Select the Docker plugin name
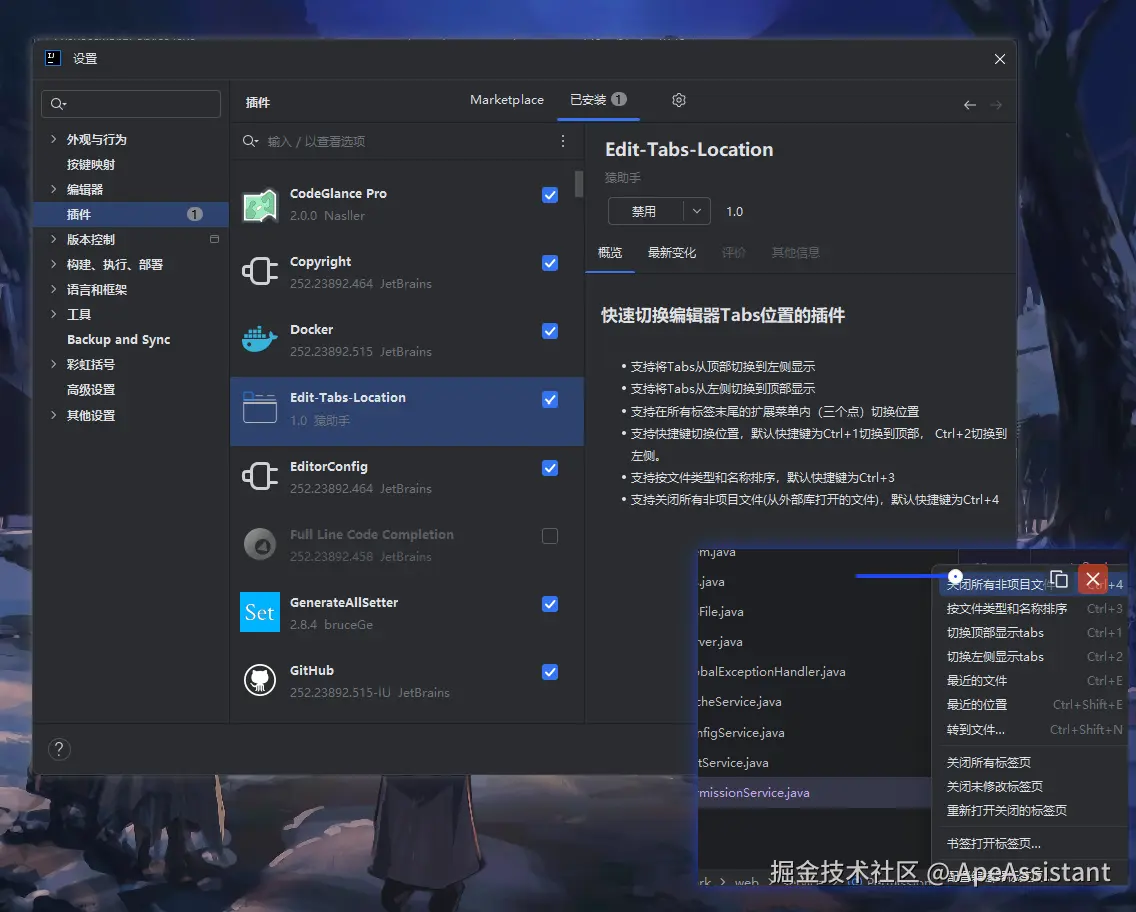The image size is (1136, 912). tap(312, 330)
